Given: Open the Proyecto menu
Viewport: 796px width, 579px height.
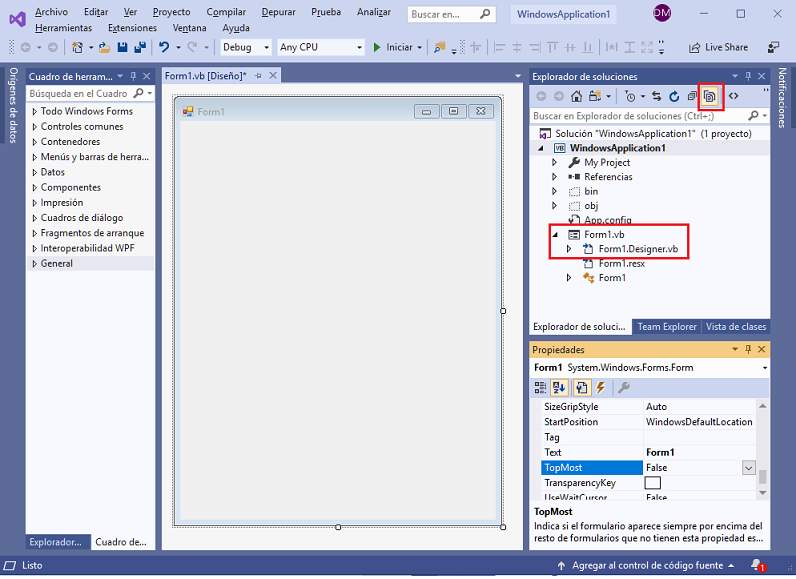Looking at the screenshot, I should point(171,12).
